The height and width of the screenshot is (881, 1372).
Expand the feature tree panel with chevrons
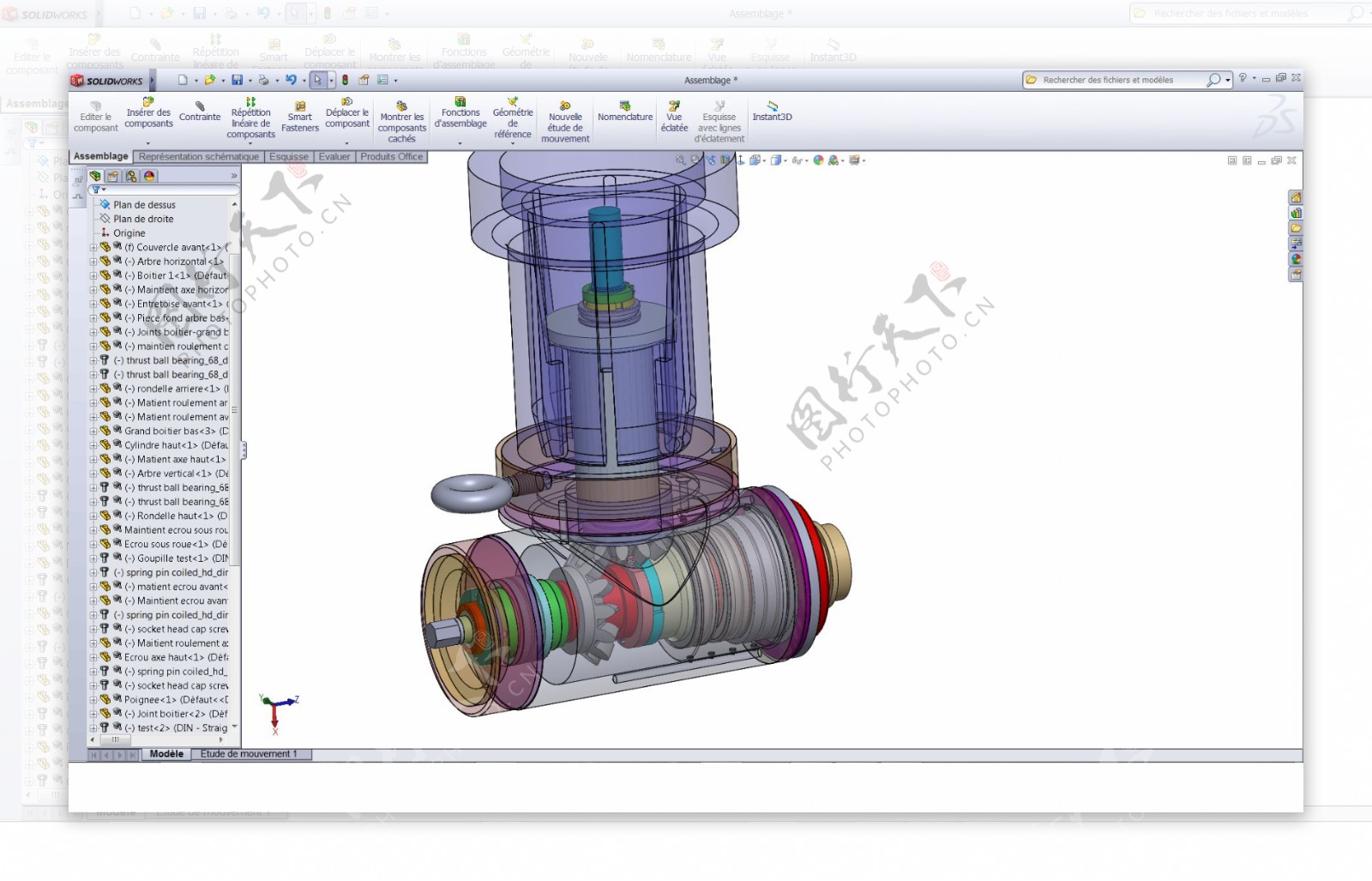(233, 176)
